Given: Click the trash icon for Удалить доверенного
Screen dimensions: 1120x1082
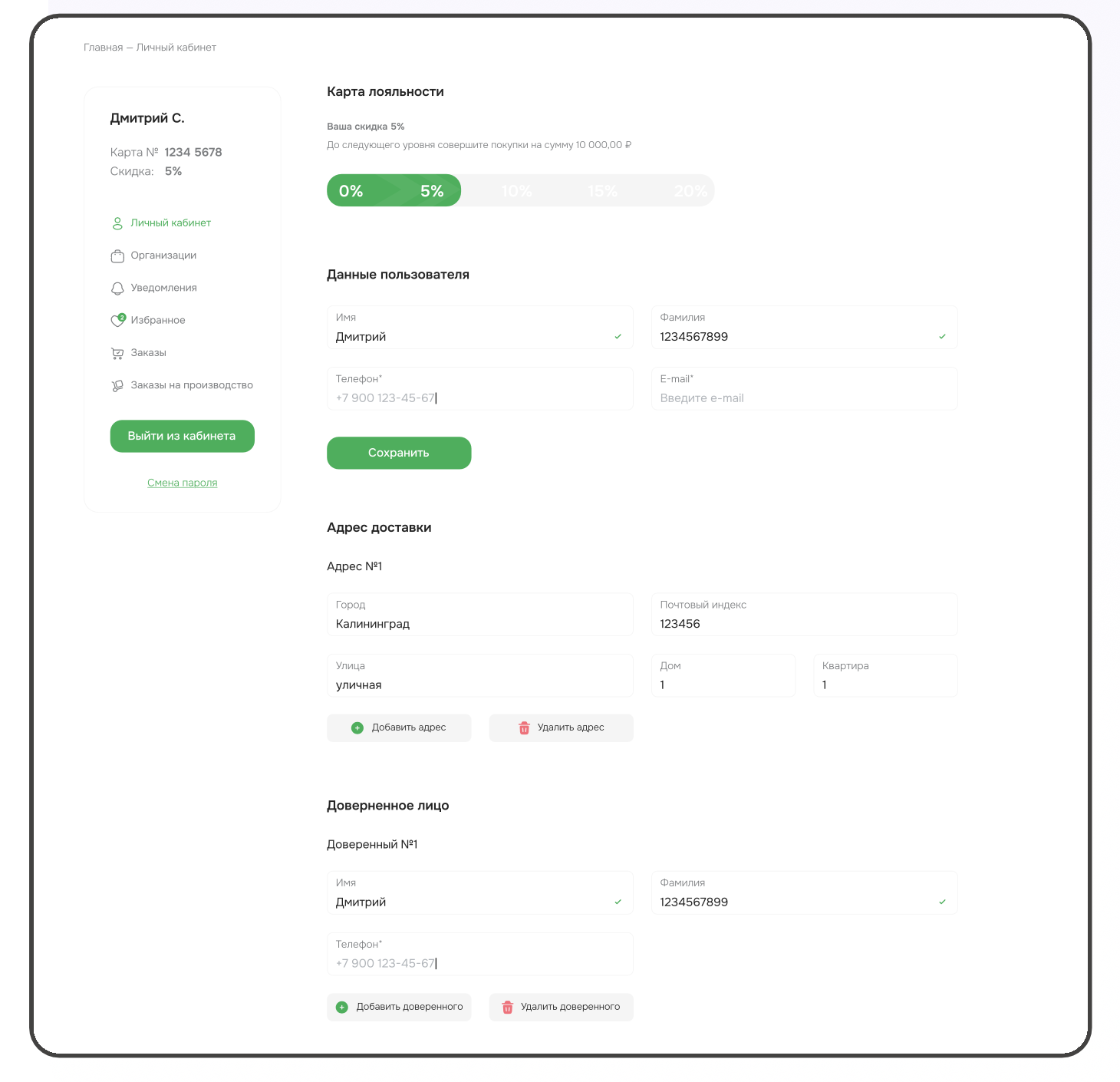Looking at the screenshot, I should (x=507, y=1007).
